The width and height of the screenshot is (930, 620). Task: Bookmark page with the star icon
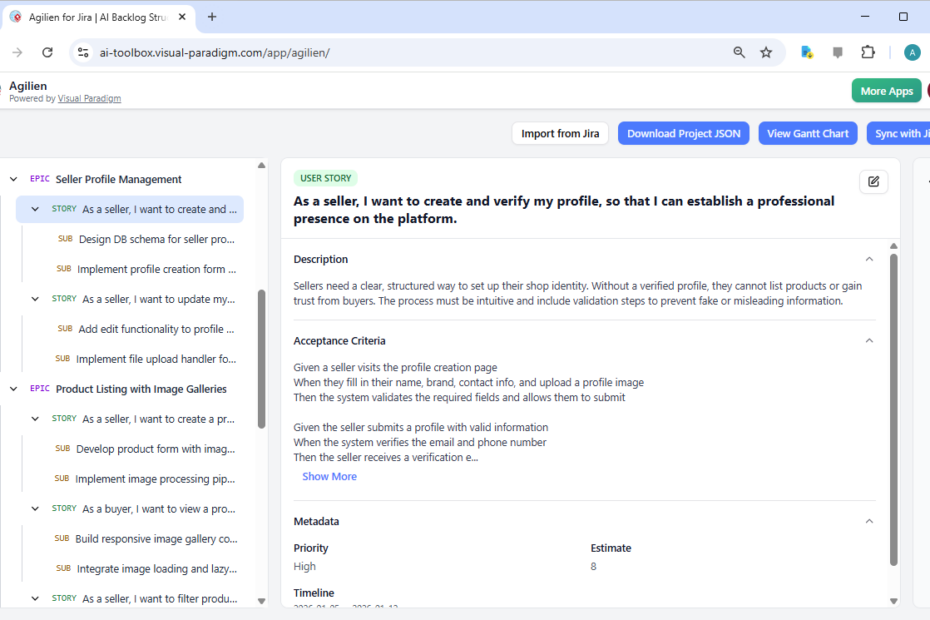click(766, 53)
